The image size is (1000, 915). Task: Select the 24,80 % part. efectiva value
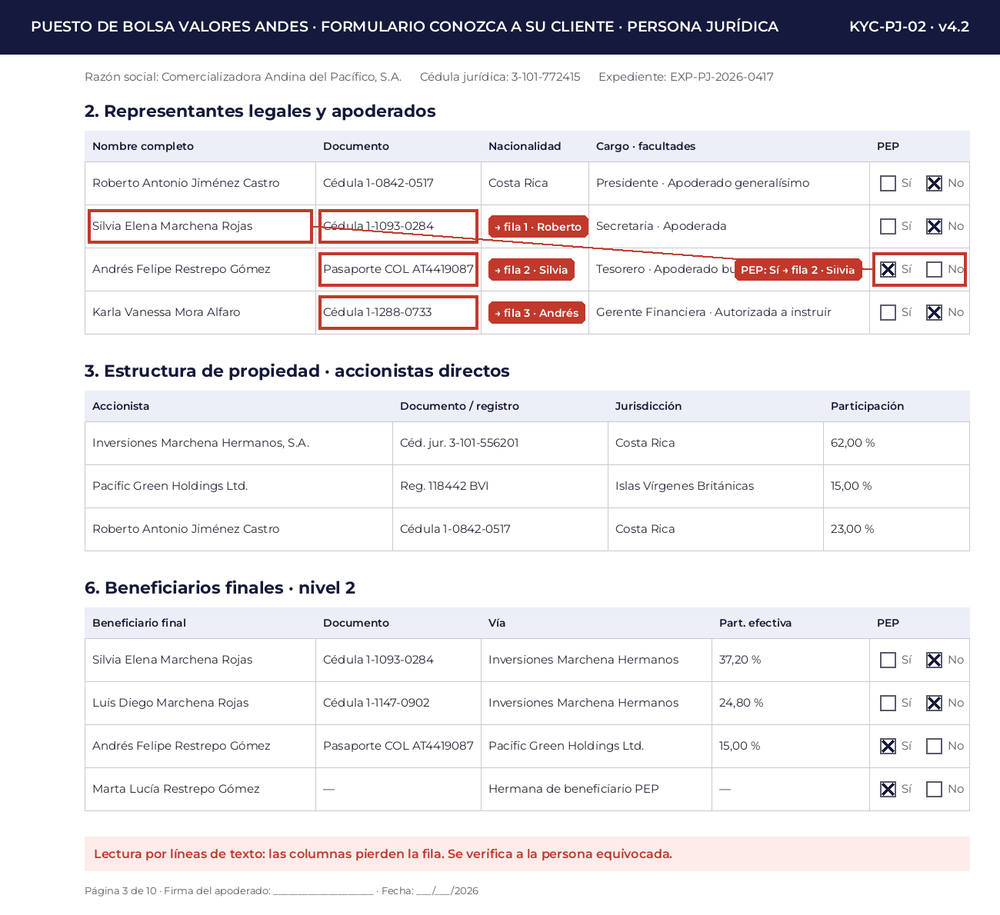741,703
